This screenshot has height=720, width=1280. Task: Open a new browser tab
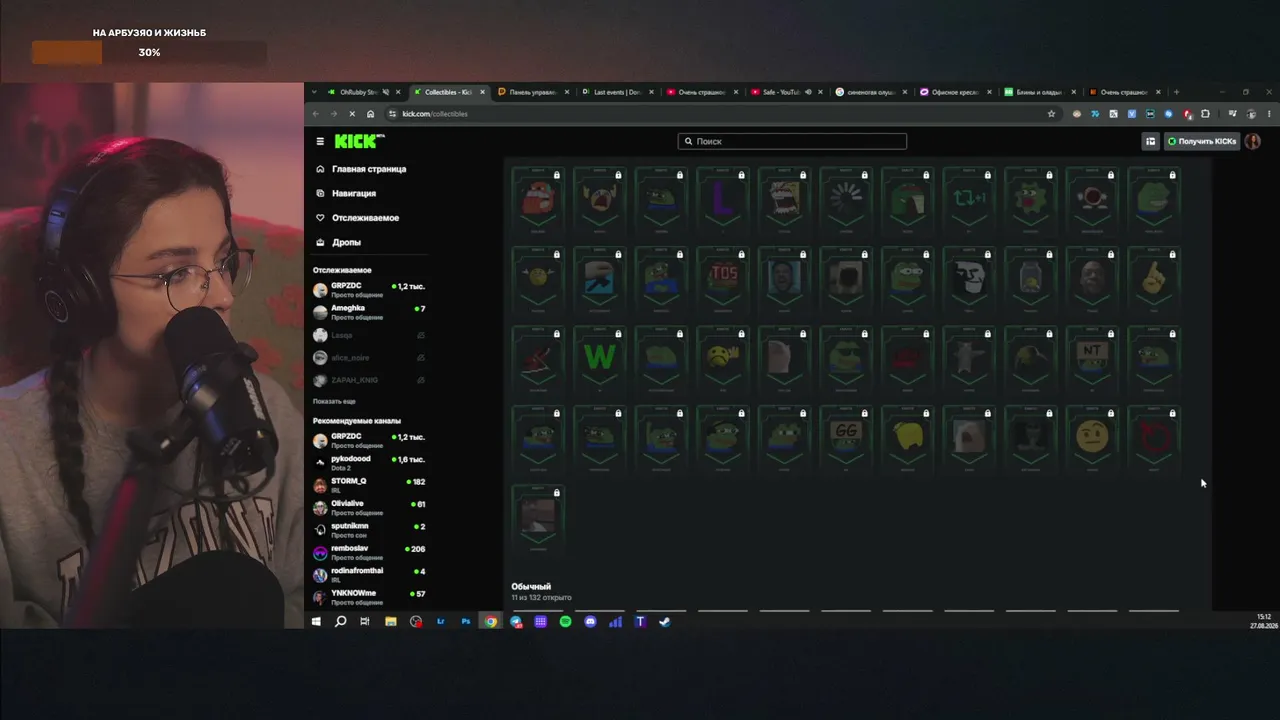(x=1176, y=92)
